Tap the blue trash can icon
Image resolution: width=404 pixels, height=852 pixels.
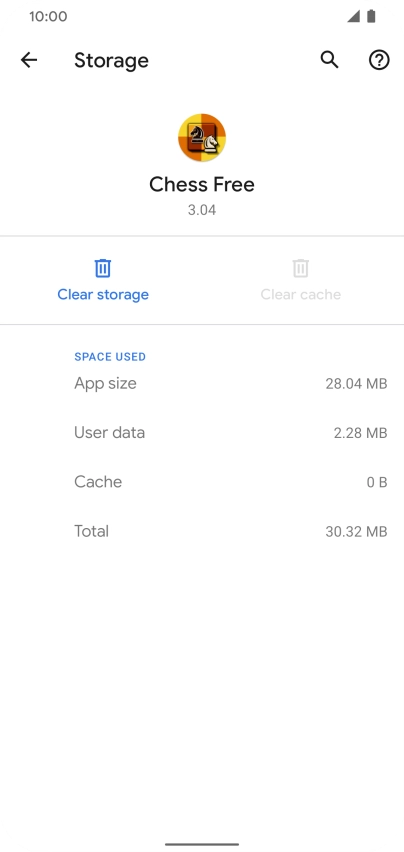(x=103, y=268)
